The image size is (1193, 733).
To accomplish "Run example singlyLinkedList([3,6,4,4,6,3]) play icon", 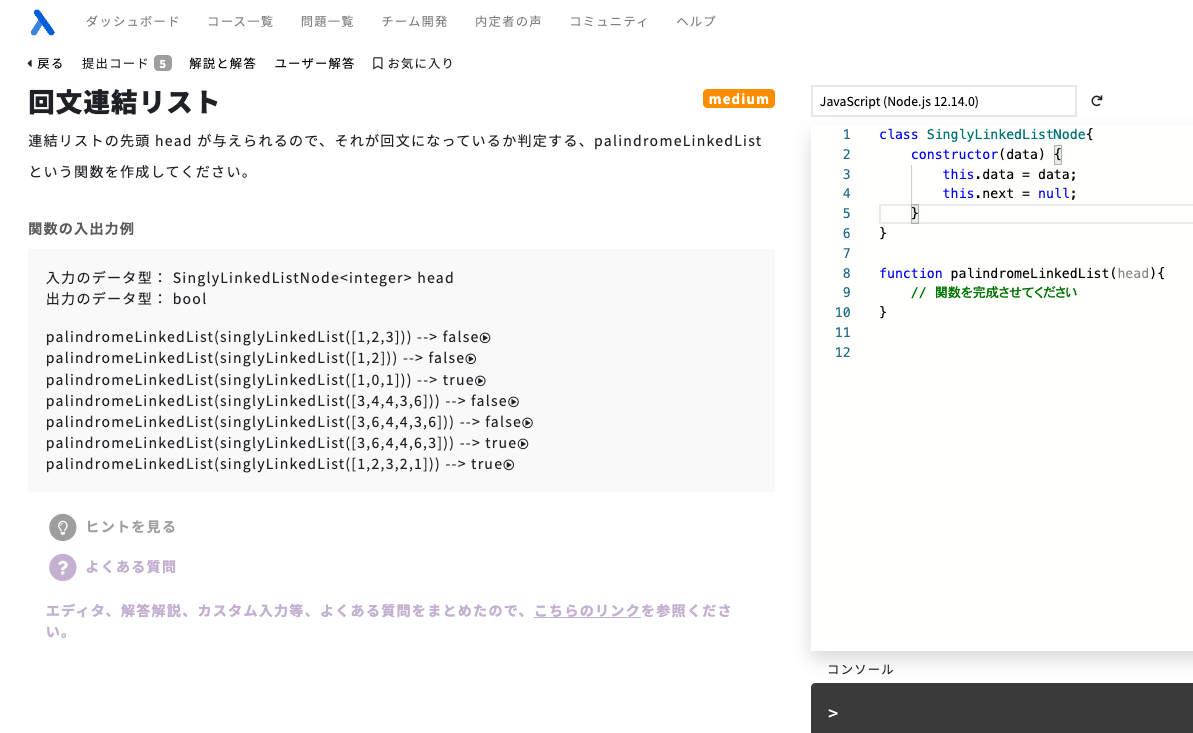I will 523,444.
